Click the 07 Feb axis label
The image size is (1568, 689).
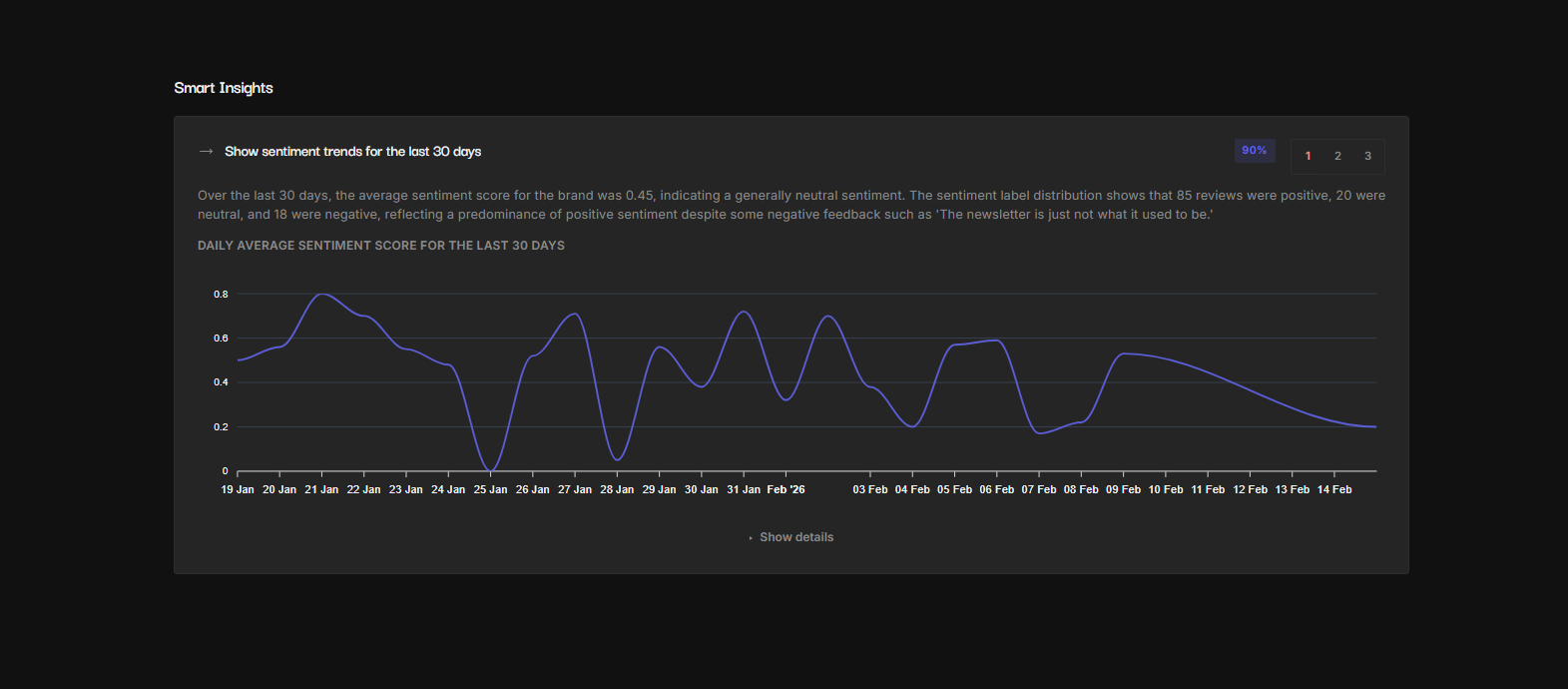(x=1039, y=490)
